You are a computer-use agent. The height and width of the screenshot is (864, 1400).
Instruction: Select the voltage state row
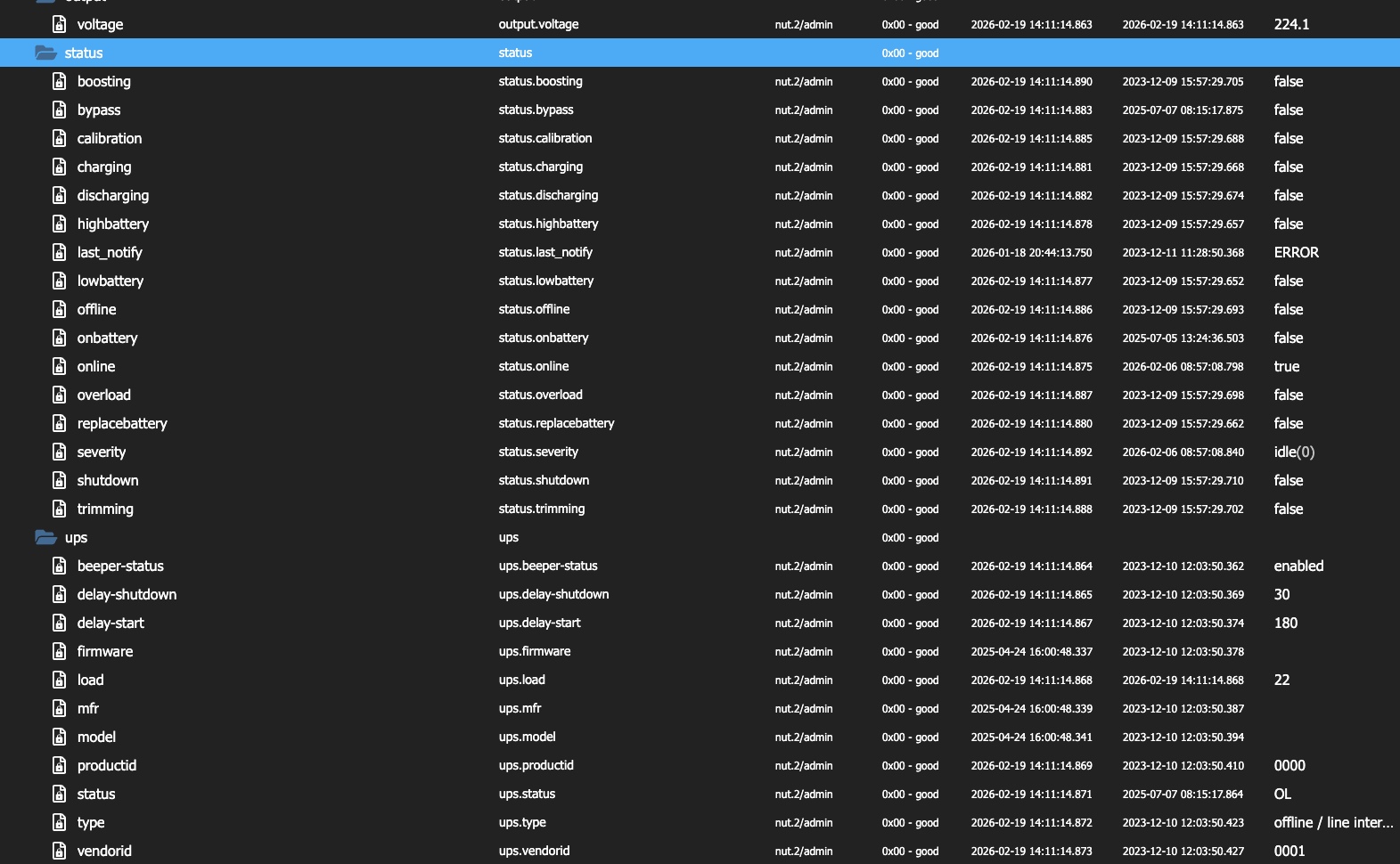pyautogui.click(x=700, y=24)
